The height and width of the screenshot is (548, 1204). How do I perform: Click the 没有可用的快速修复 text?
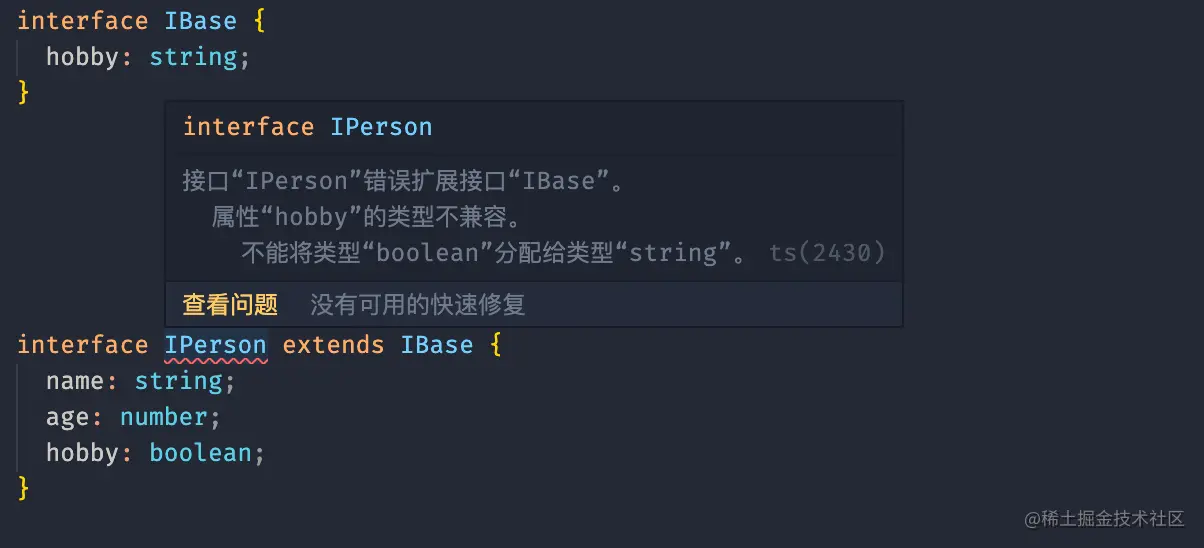click(417, 304)
